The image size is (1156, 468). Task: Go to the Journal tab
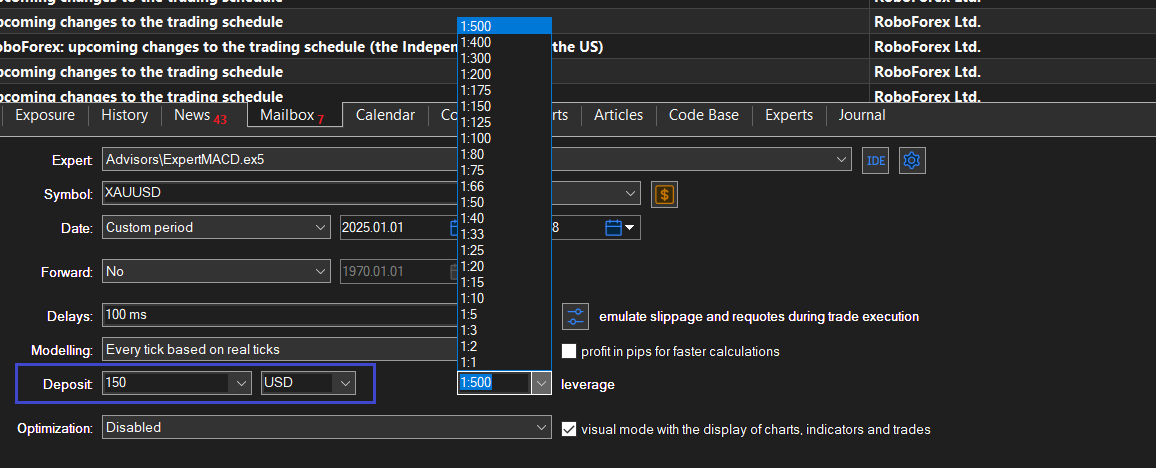[x=862, y=115]
